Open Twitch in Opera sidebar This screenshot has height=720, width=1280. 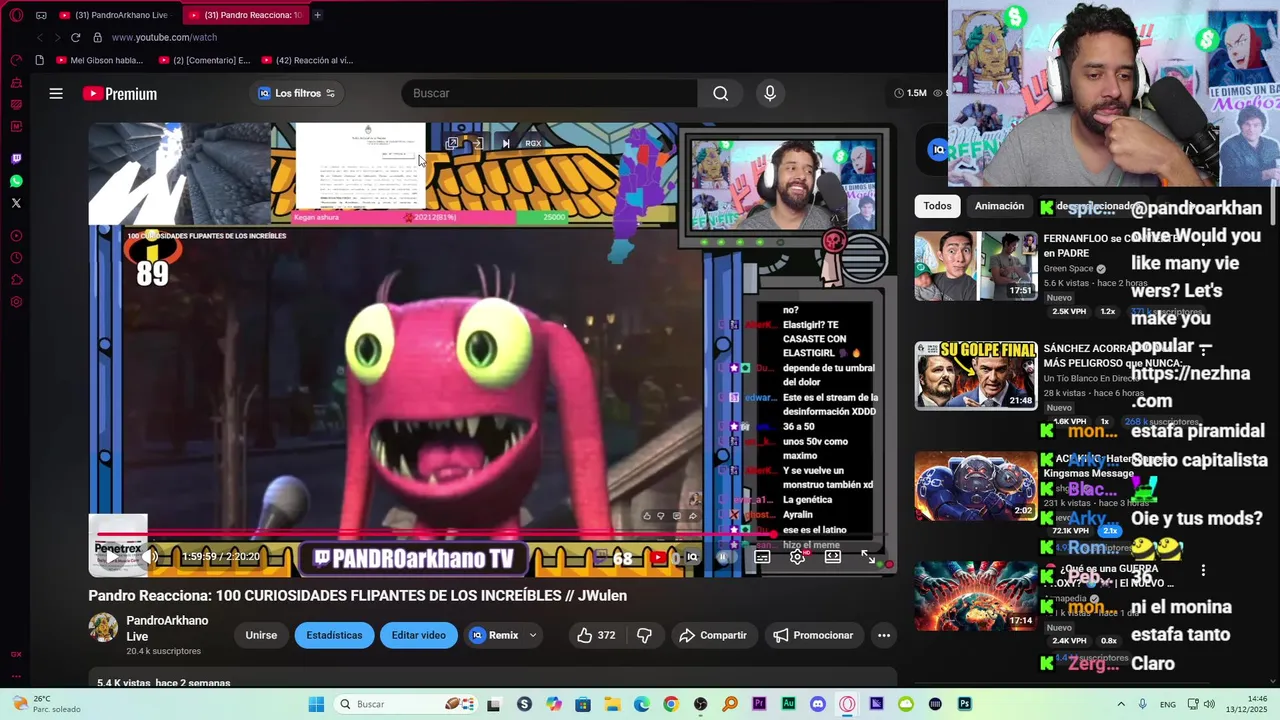tap(16, 159)
